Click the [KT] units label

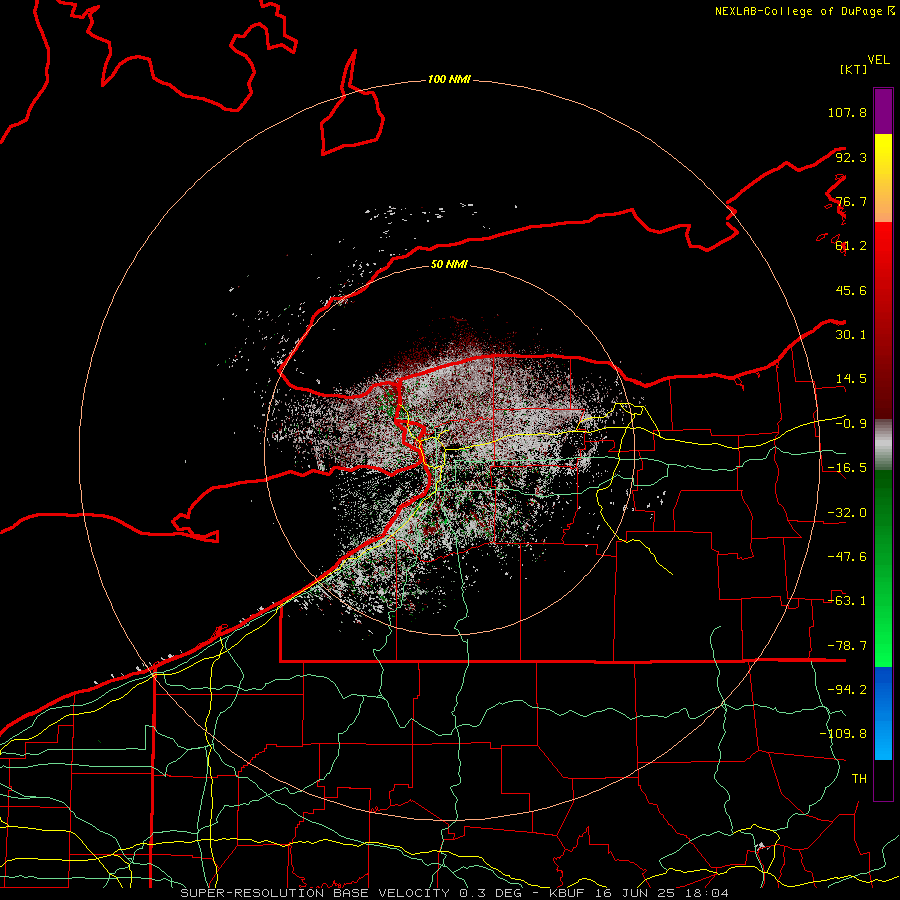[853, 69]
